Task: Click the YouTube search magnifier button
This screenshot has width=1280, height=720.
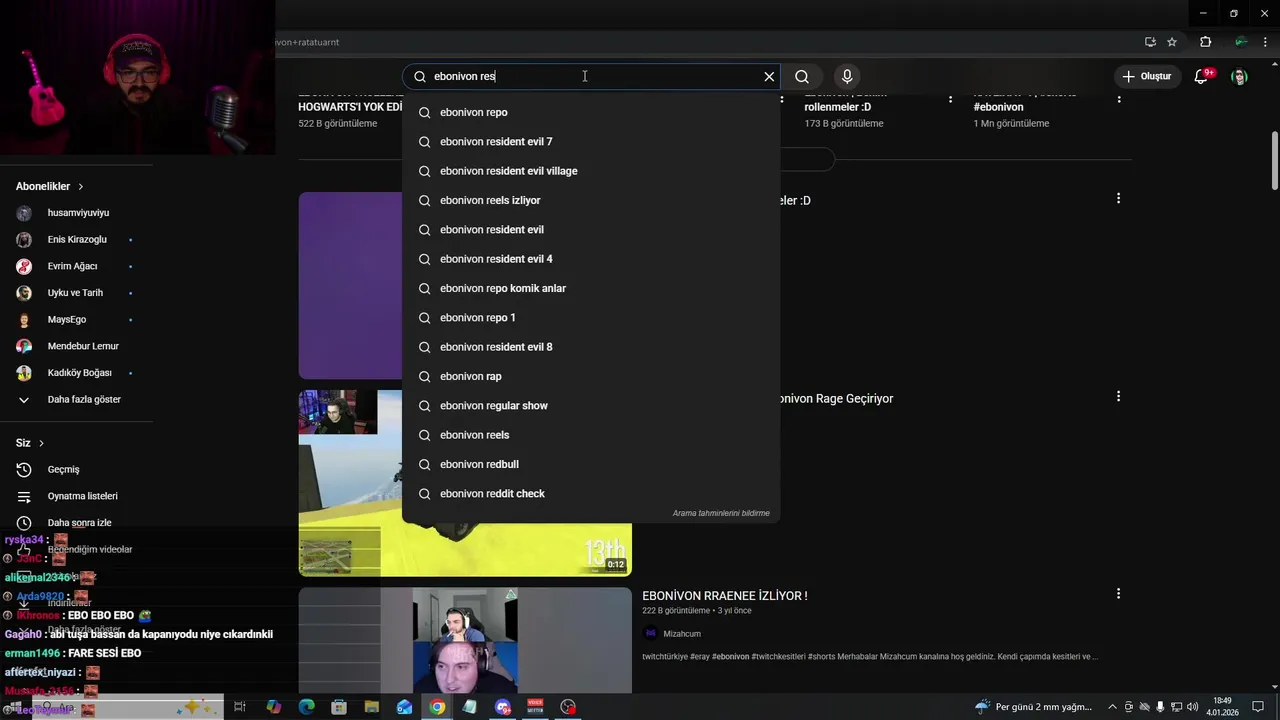Action: [x=802, y=76]
